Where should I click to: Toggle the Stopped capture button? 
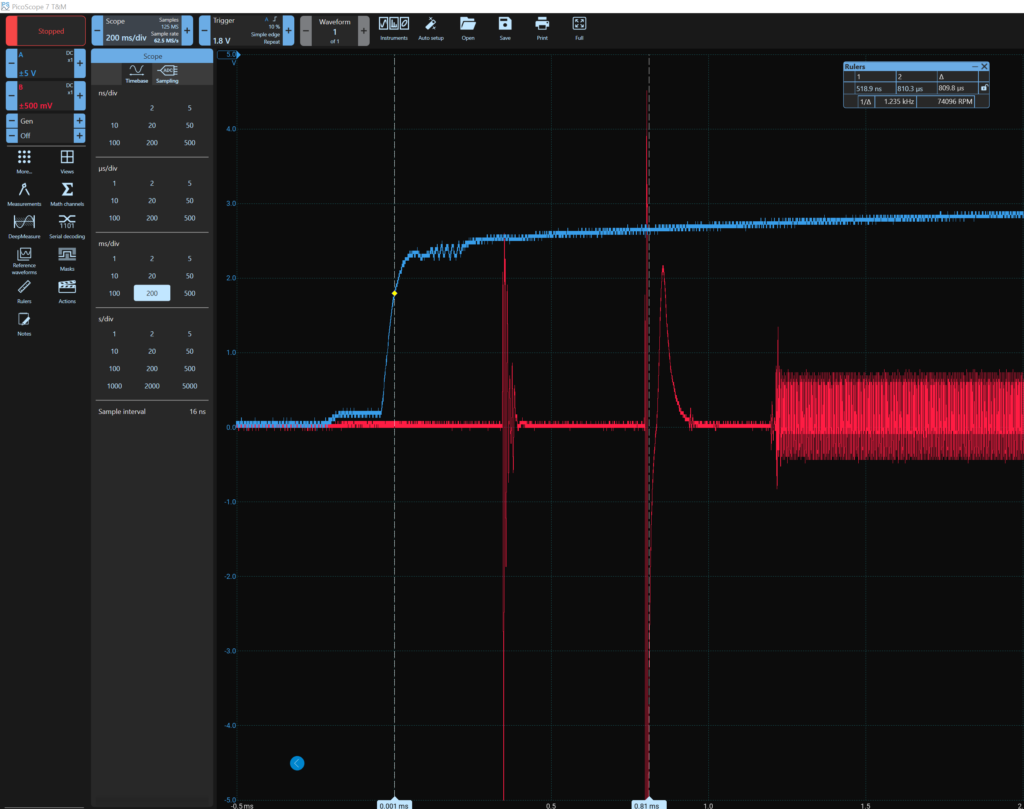[44, 31]
